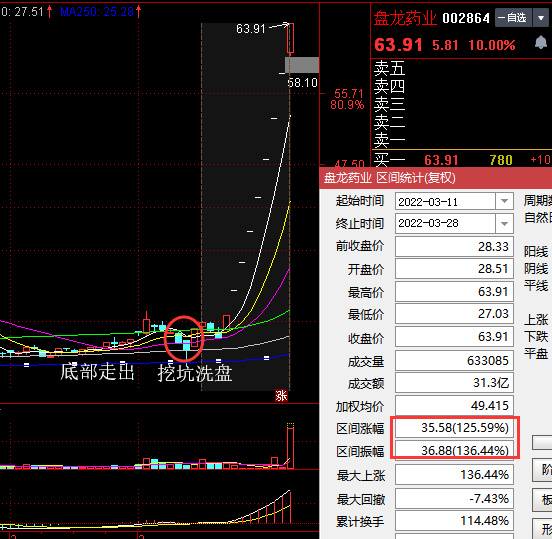Screen dimensions: 552x539
Task: Click the 收盘价 value 63.91
Action: click(x=454, y=337)
